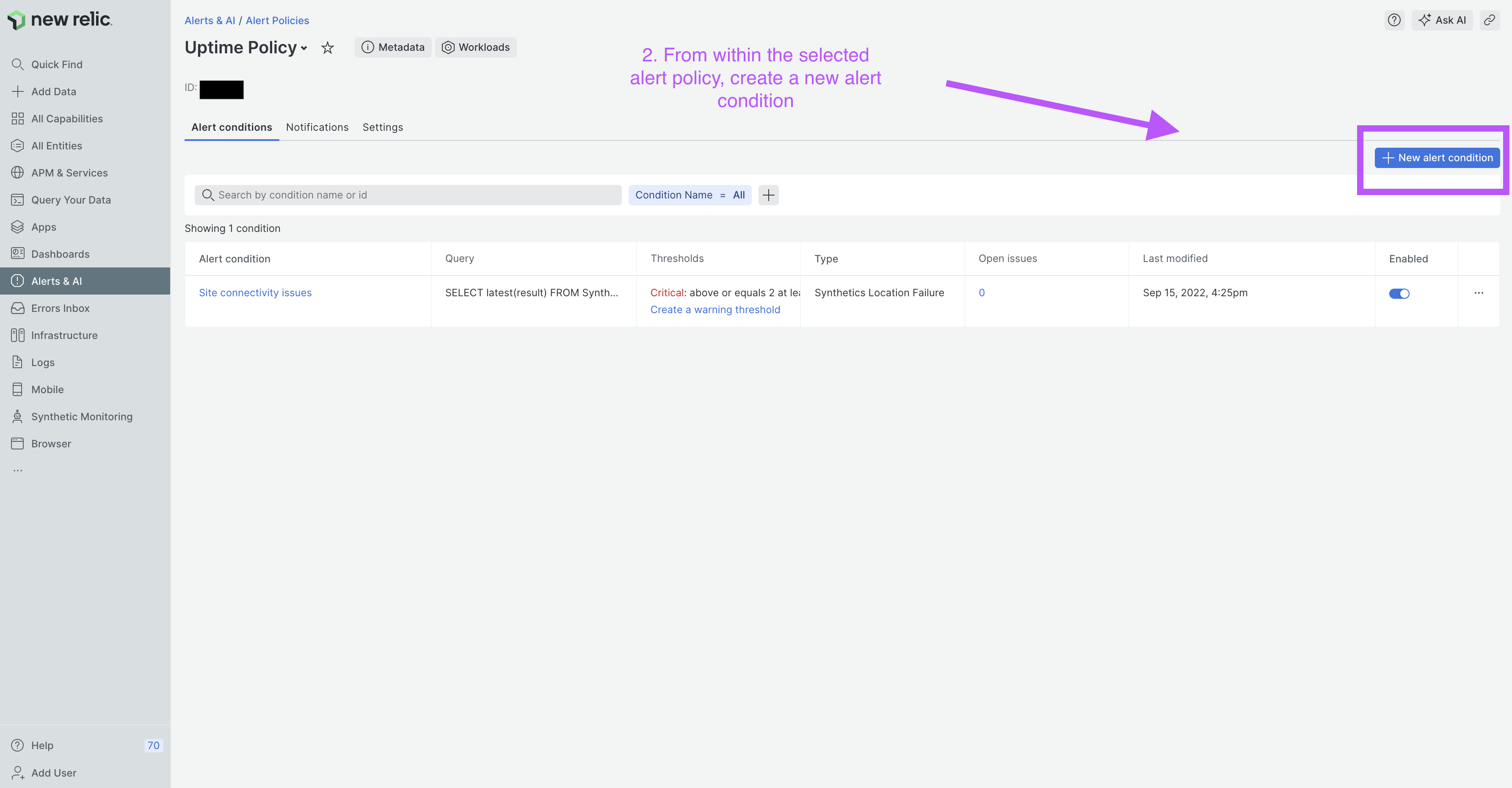Disable the Site connectivity issues condition toggle
The width and height of the screenshot is (1512, 788).
pyautogui.click(x=1399, y=293)
